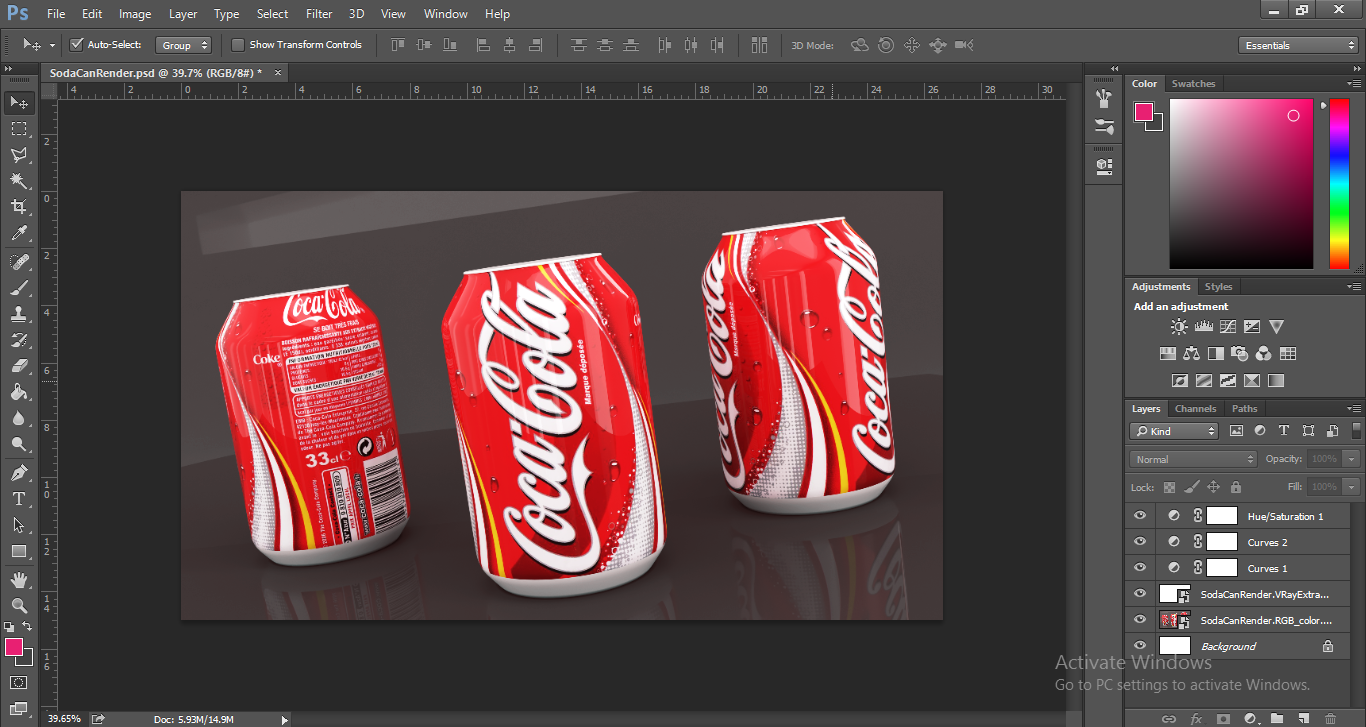Select the Clone Stamp tool
The image size is (1366, 727).
coord(19,314)
